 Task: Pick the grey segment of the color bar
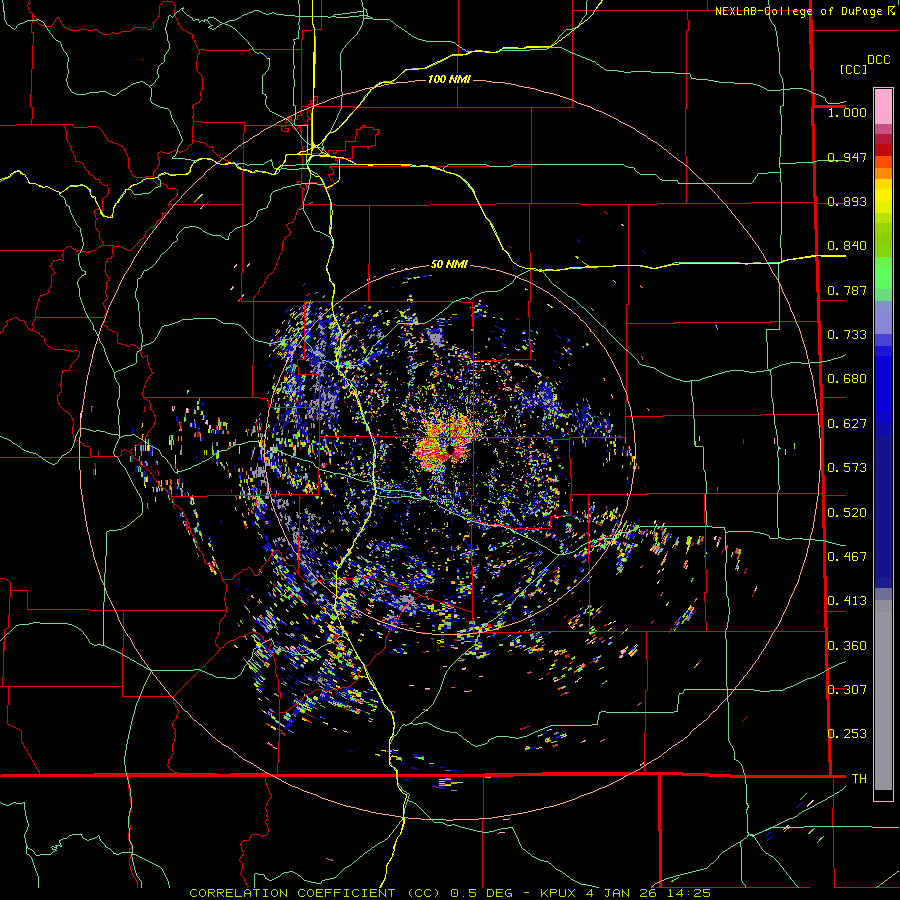883,695
